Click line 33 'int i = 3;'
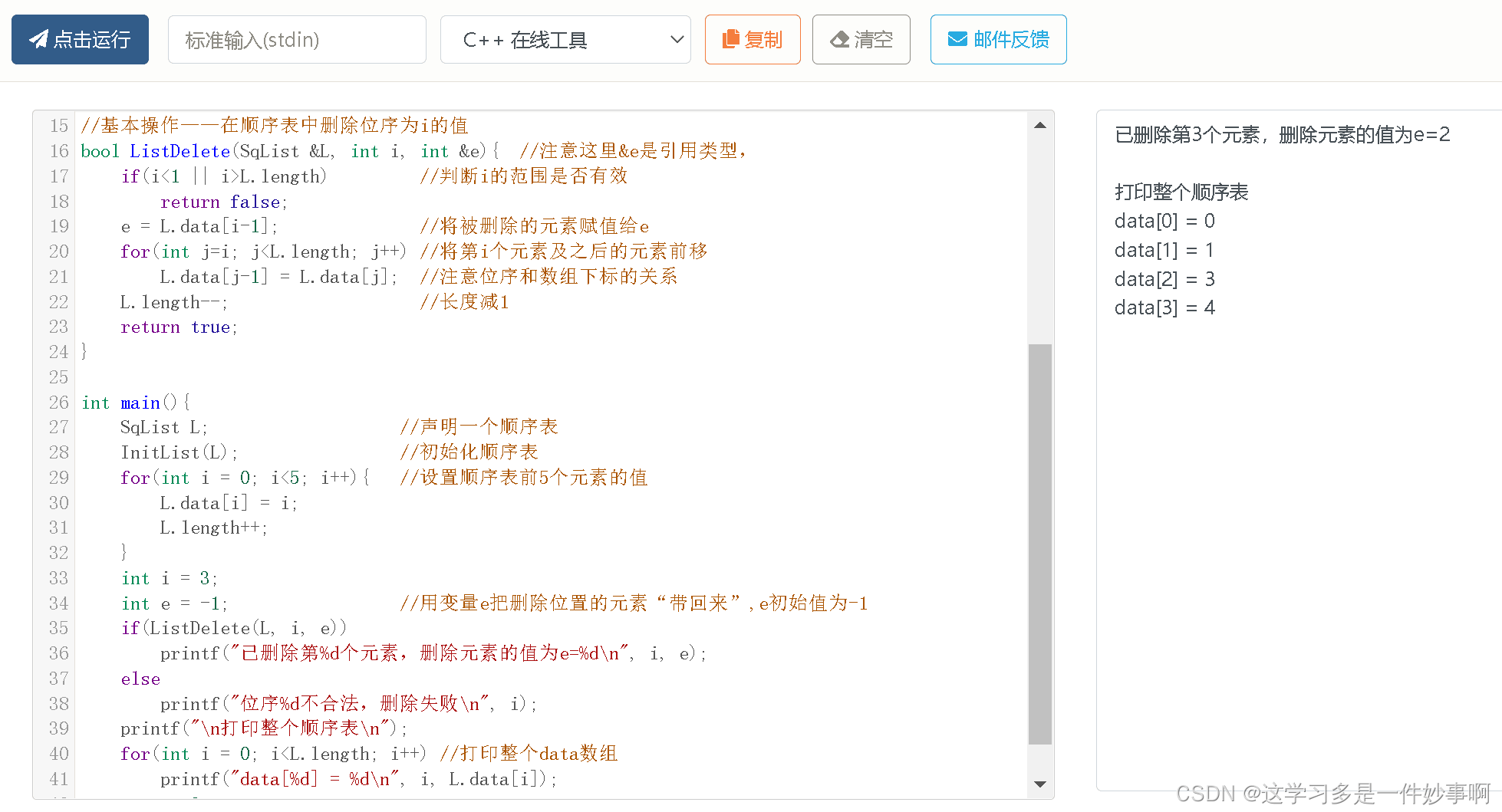 click(x=170, y=578)
